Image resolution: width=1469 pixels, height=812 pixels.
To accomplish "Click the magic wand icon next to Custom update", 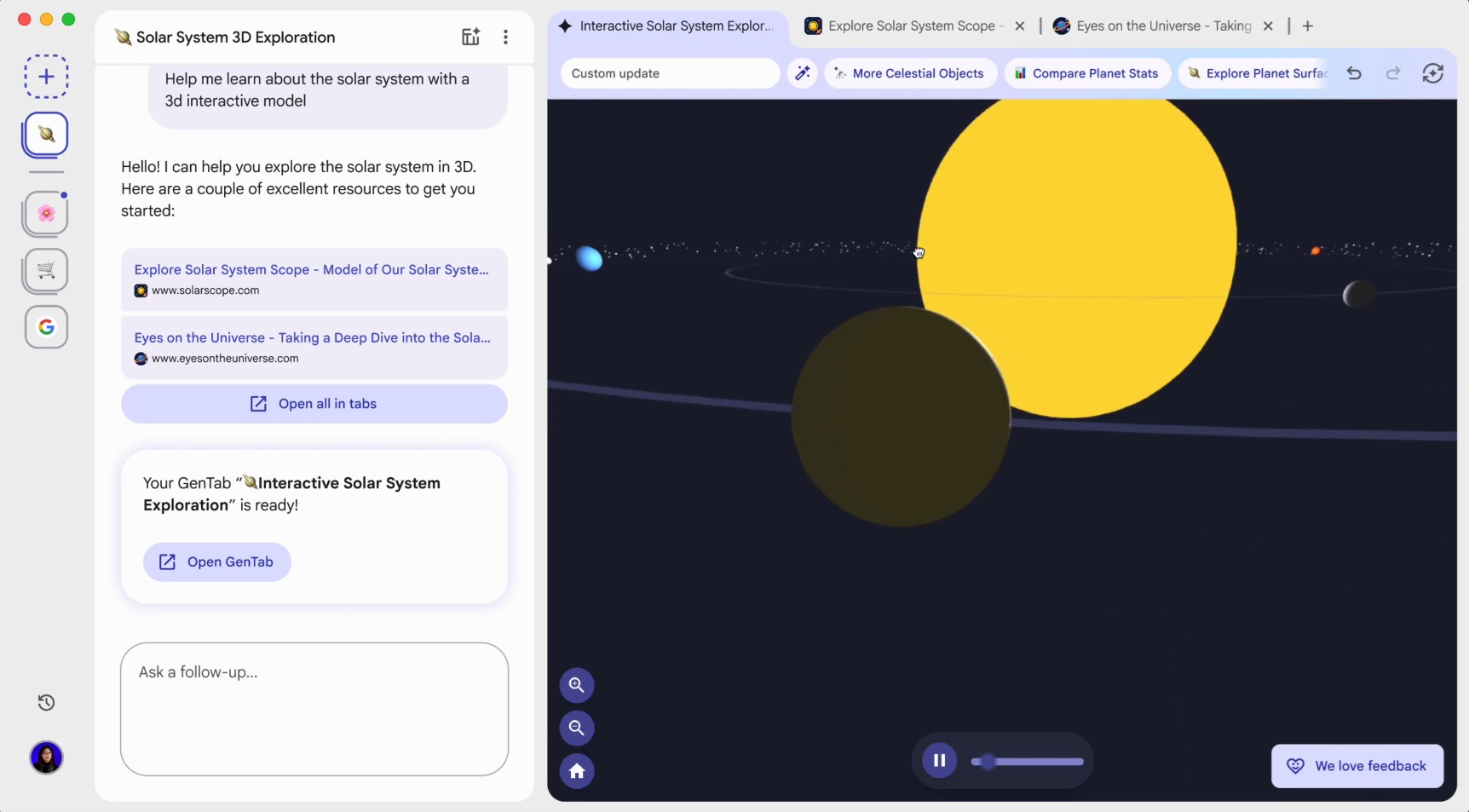I will point(802,73).
